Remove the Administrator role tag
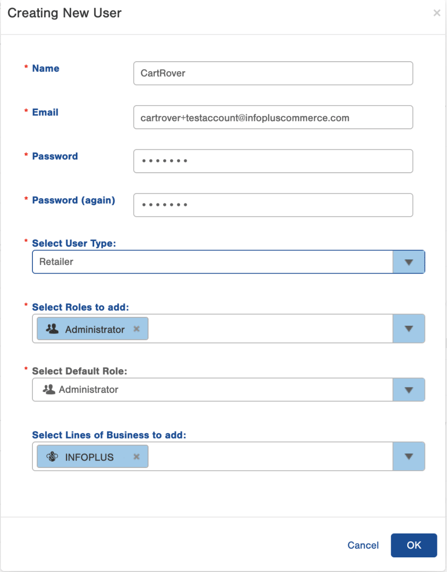447x572 pixels. pos(136,329)
